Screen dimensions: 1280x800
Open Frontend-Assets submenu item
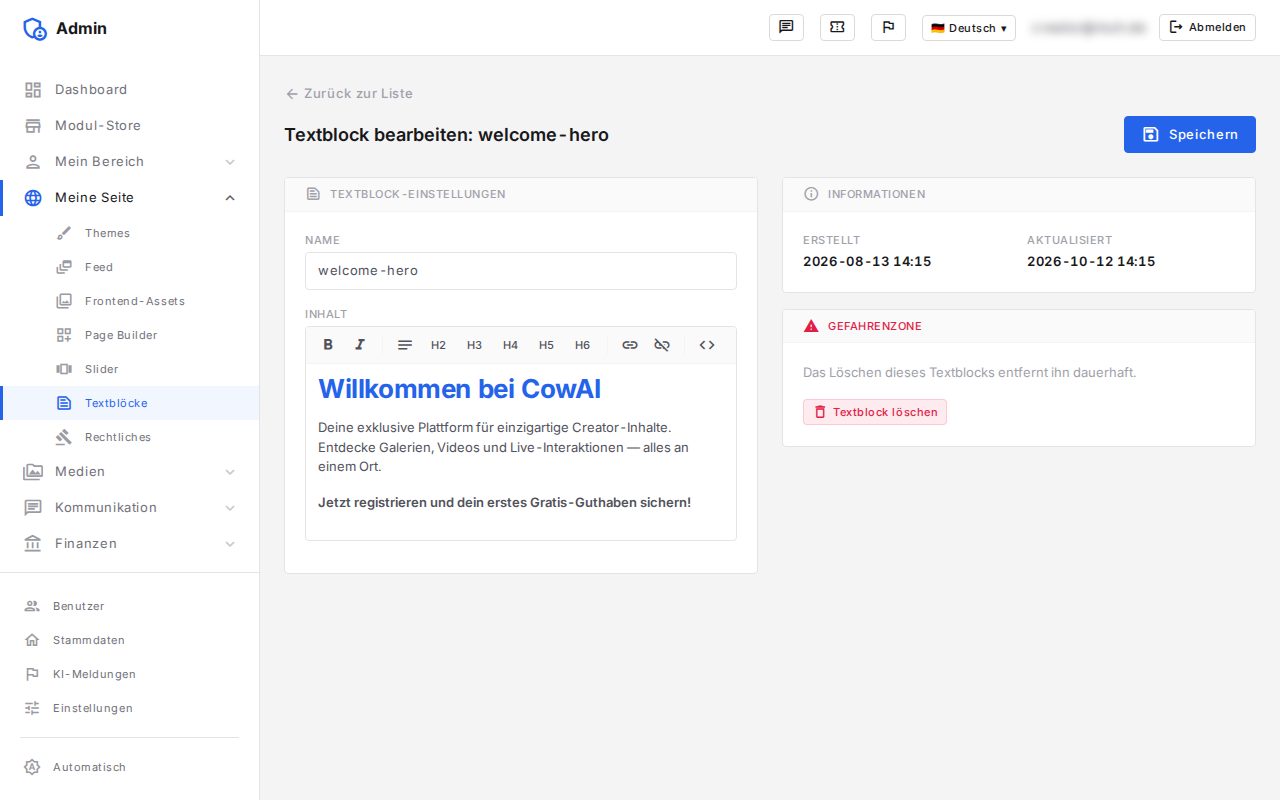tap(130, 301)
